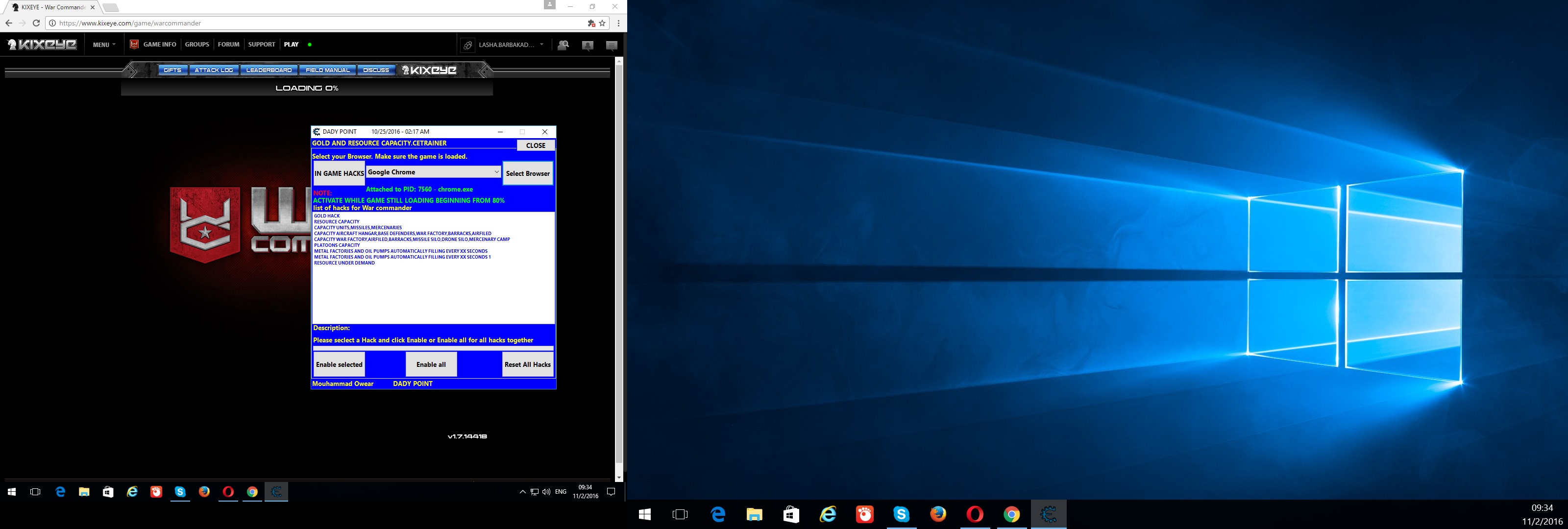Click the Chrome address bar URL
The height and width of the screenshot is (529, 1568).
click(x=244, y=23)
